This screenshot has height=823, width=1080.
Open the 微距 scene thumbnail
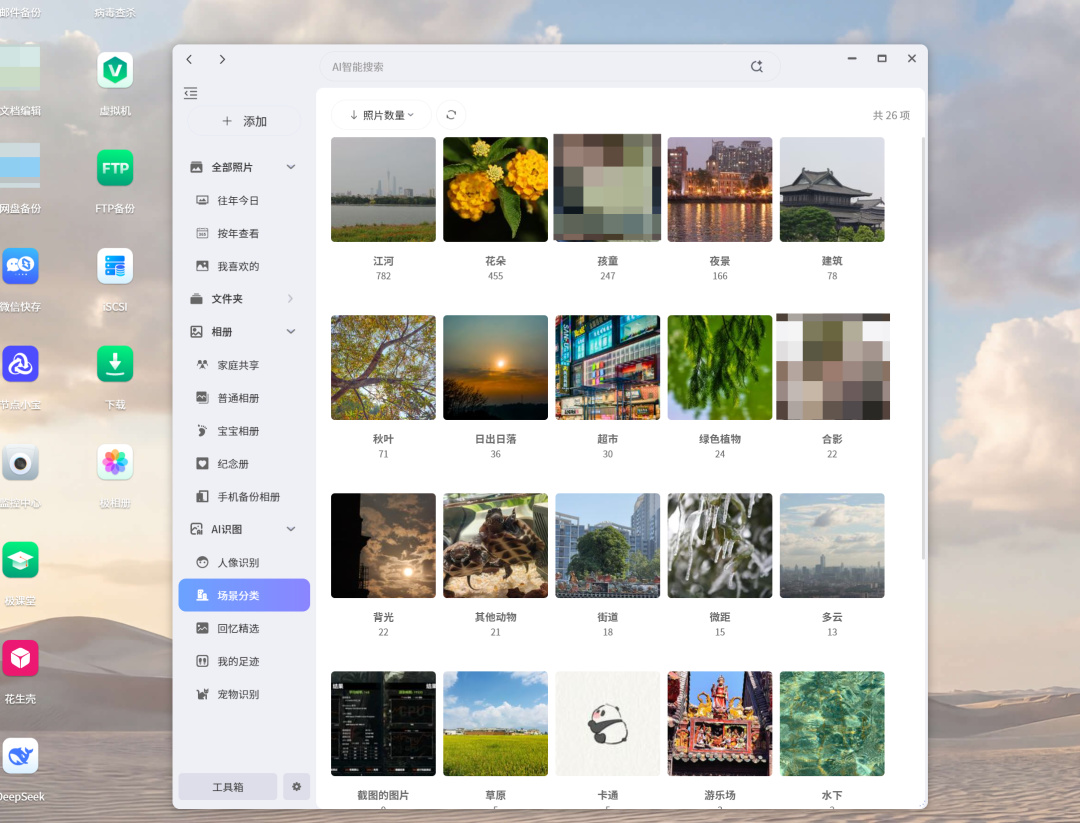coord(720,545)
